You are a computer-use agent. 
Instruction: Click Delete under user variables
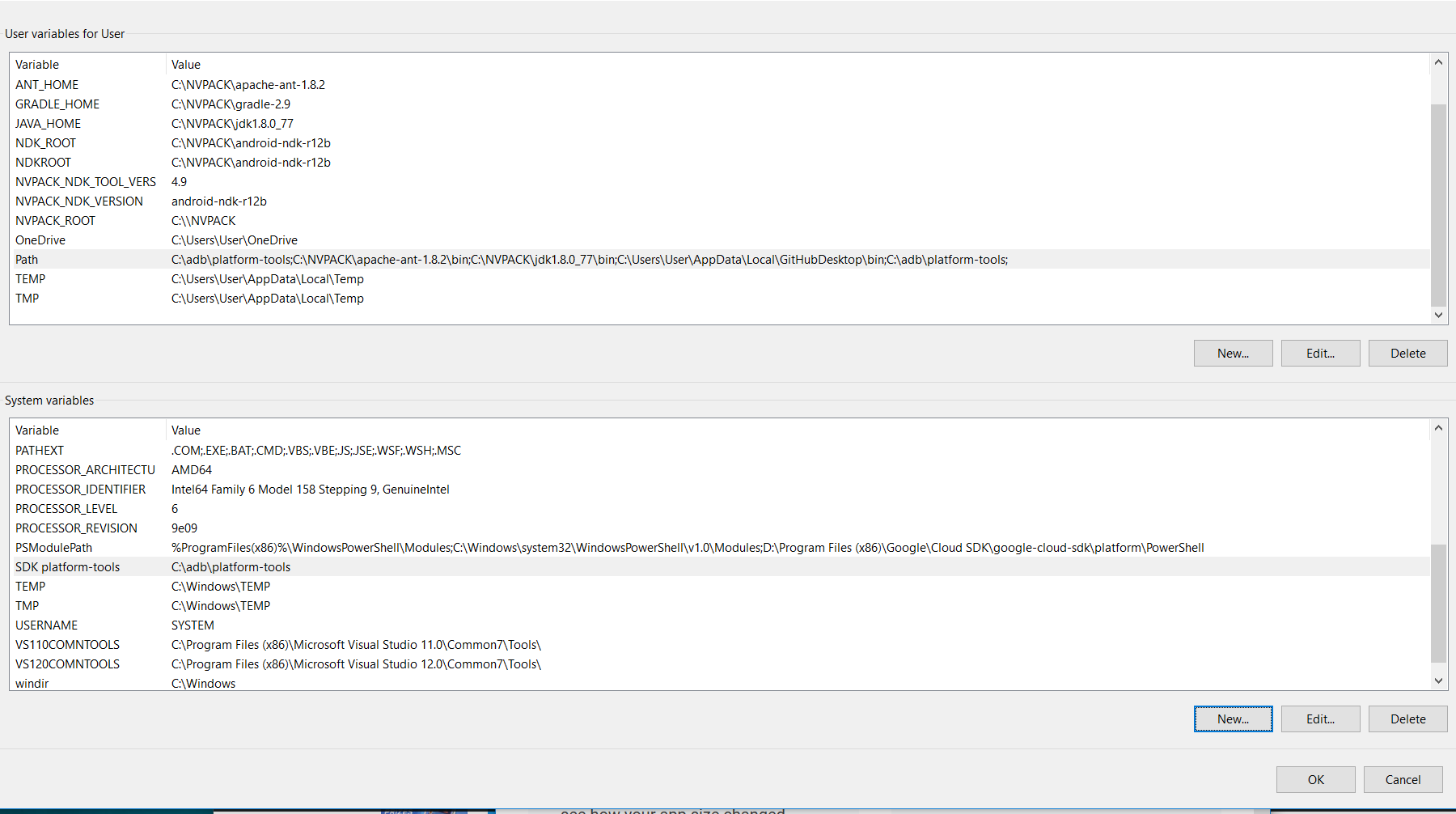(1407, 353)
